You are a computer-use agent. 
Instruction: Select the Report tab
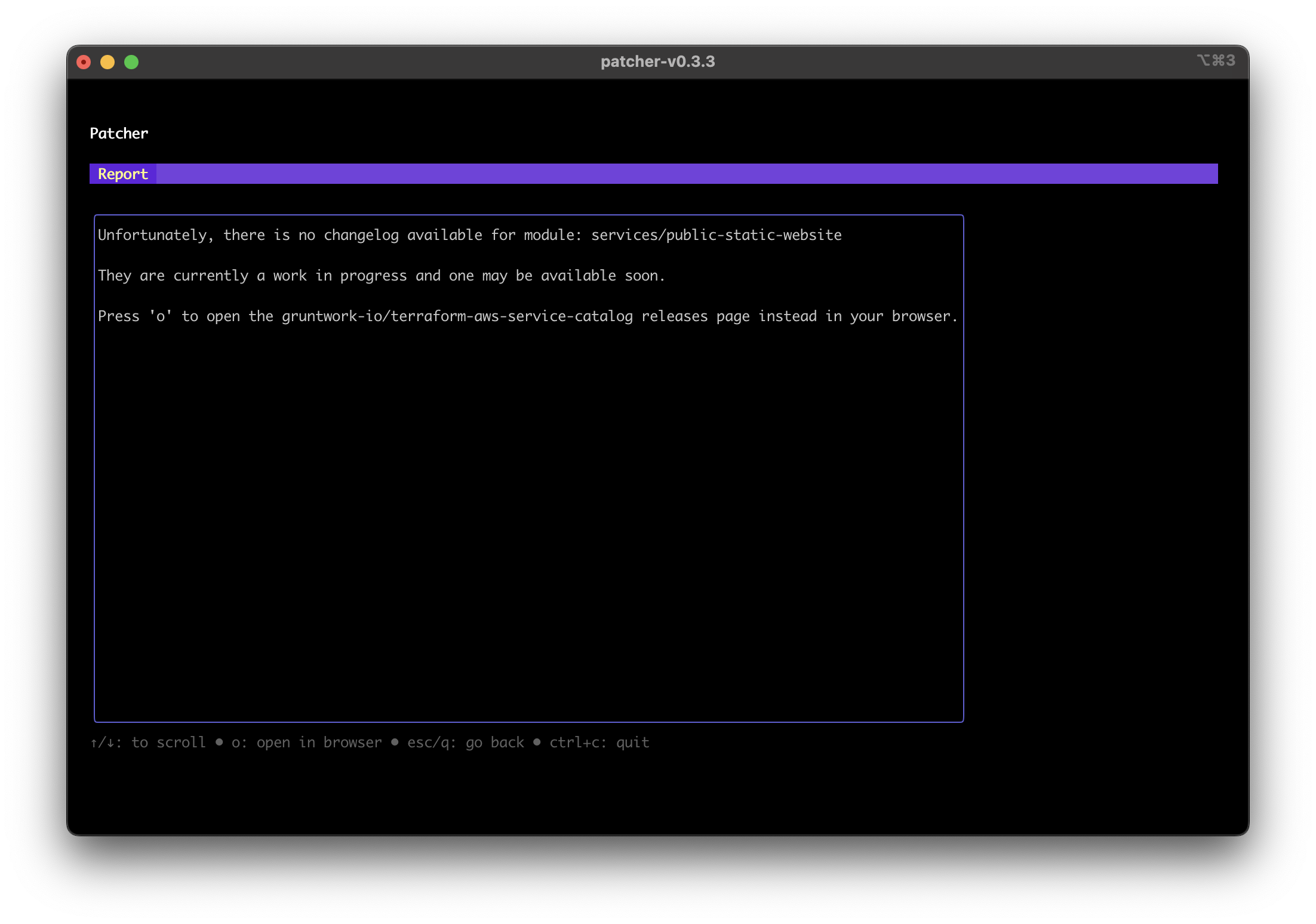coord(122,174)
